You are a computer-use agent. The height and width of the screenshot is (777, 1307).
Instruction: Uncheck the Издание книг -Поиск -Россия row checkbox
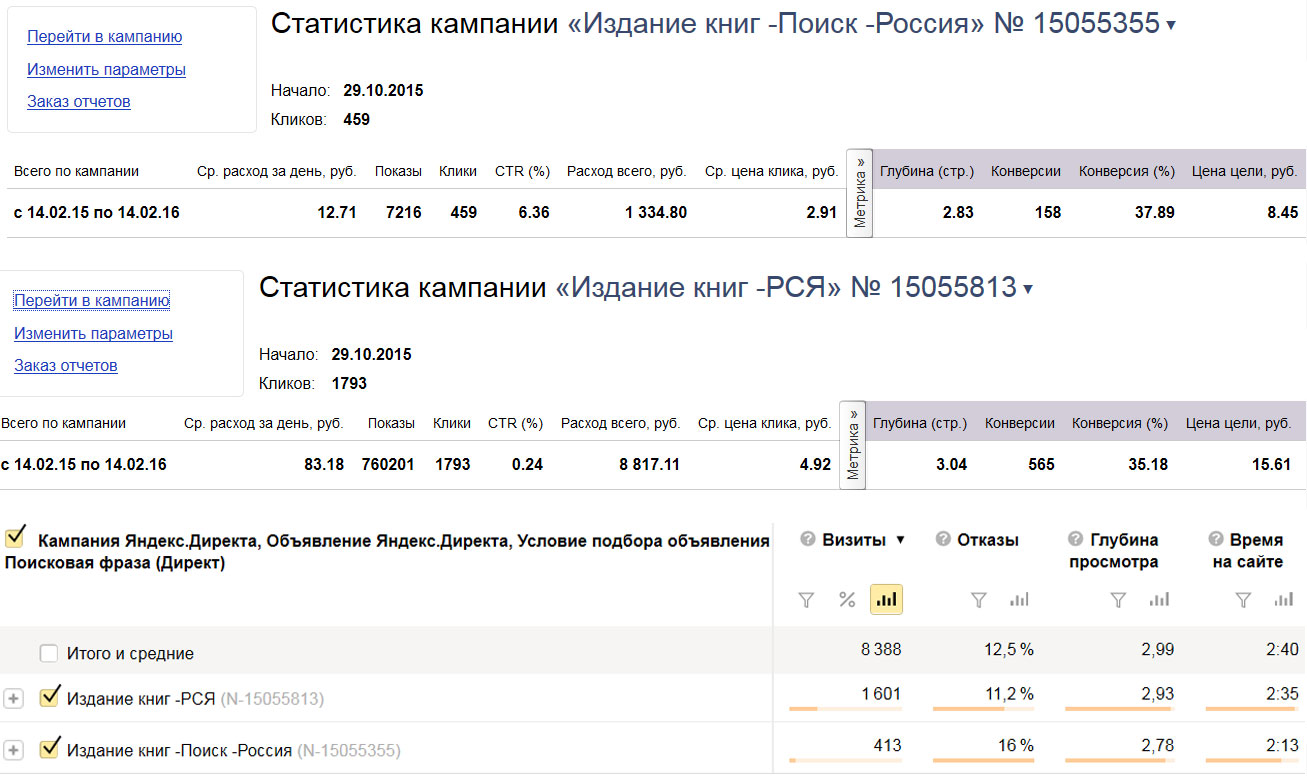point(49,749)
